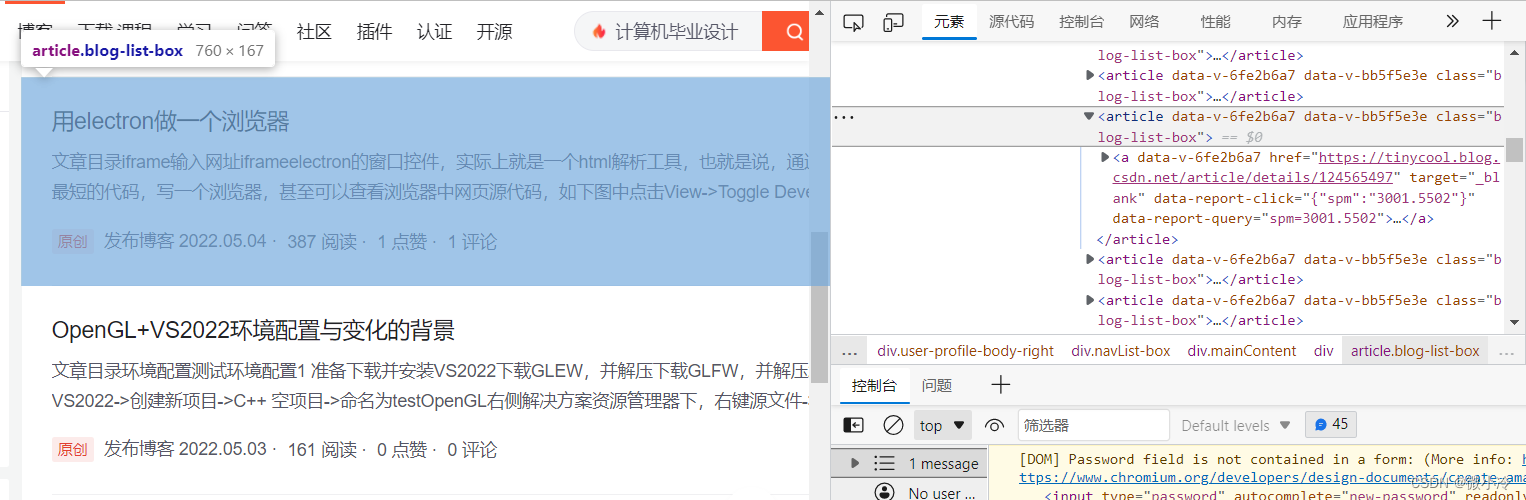Image resolution: width=1526 pixels, height=500 pixels.
Task: Expand the 1 message group in console sidebar
Action: (x=855, y=463)
